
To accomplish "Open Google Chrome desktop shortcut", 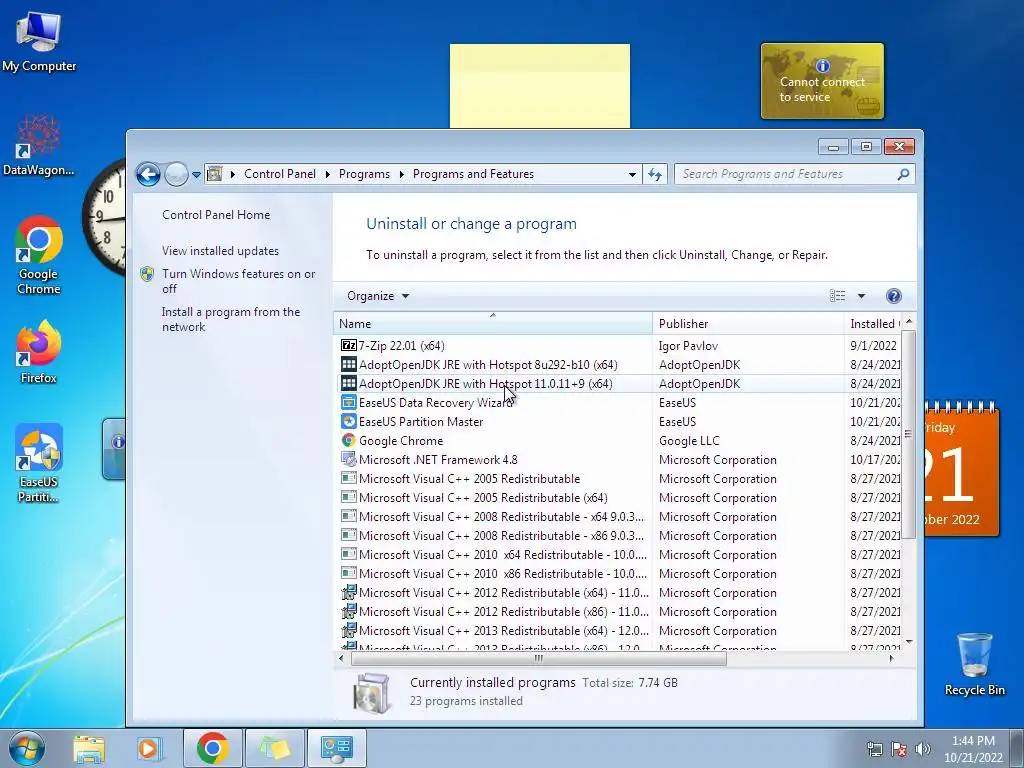I will [39, 255].
